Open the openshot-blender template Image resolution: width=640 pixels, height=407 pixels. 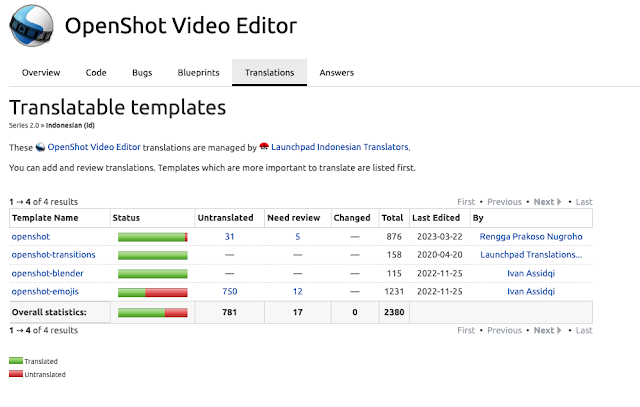pyautogui.click(x=47, y=274)
